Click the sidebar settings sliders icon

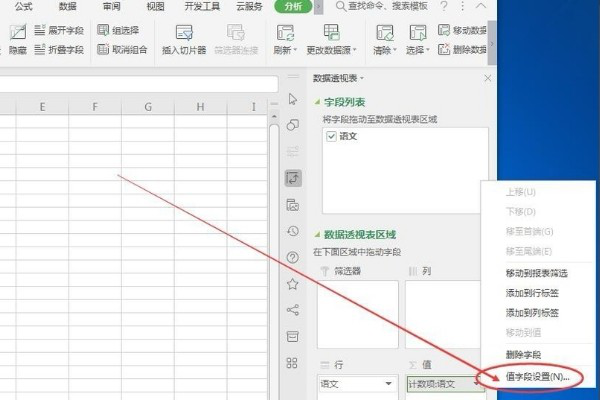(293, 152)
